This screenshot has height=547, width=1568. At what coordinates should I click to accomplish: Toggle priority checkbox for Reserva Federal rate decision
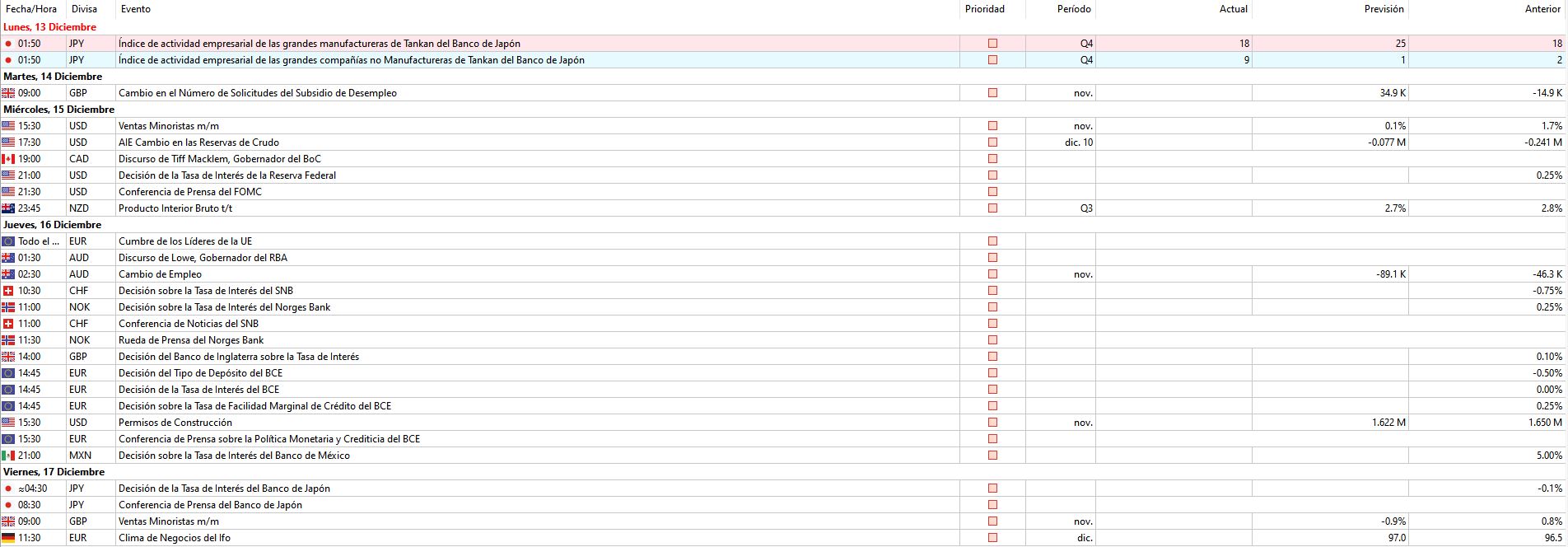pos(992,175)
